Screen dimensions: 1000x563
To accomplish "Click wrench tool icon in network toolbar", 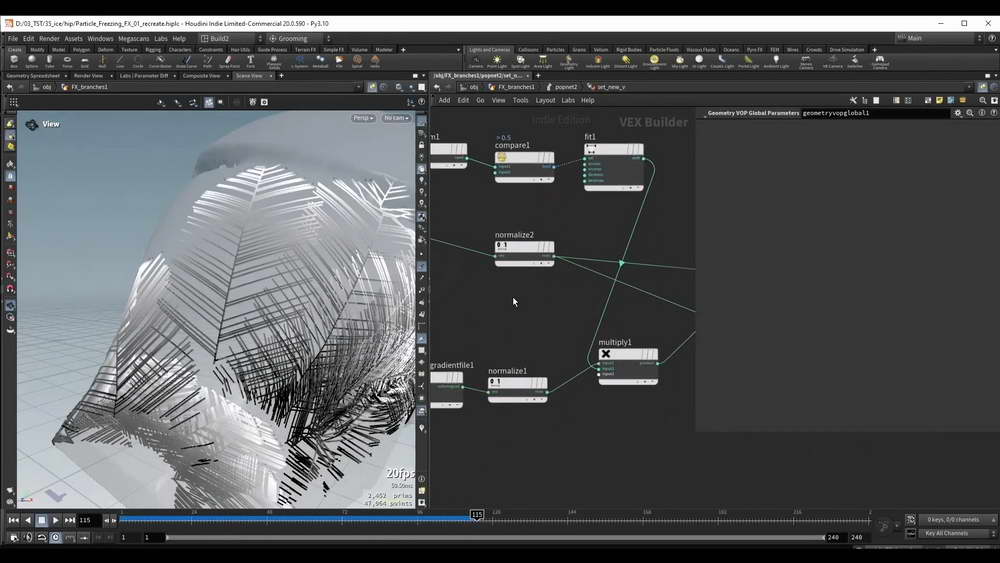I will 853,100.
